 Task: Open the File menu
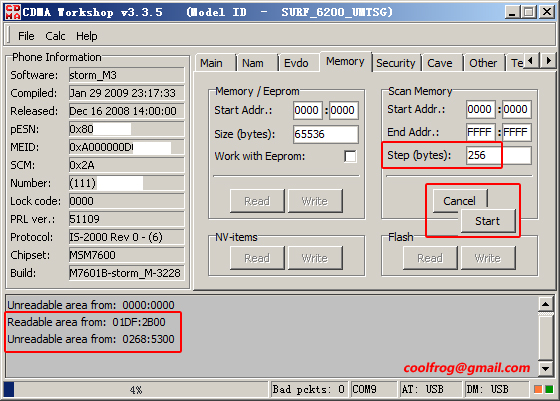[x=26, y=36]
